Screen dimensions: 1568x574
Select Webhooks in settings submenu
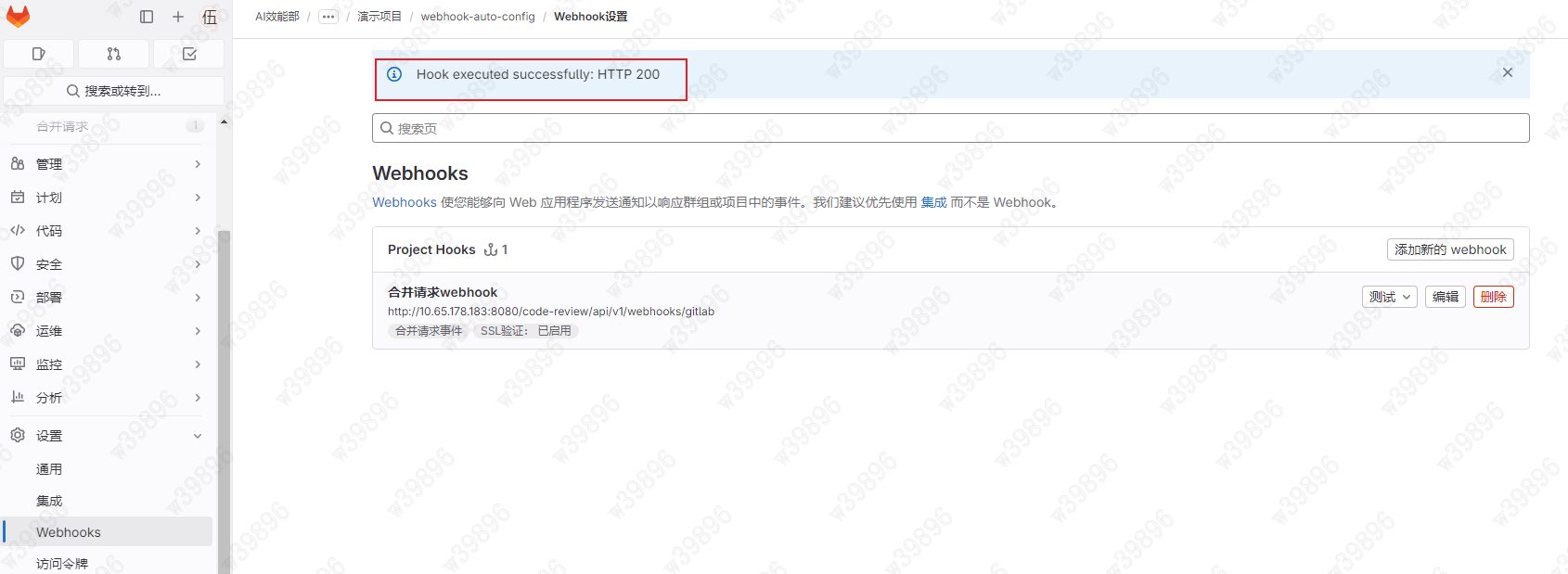tap(69, 532)
